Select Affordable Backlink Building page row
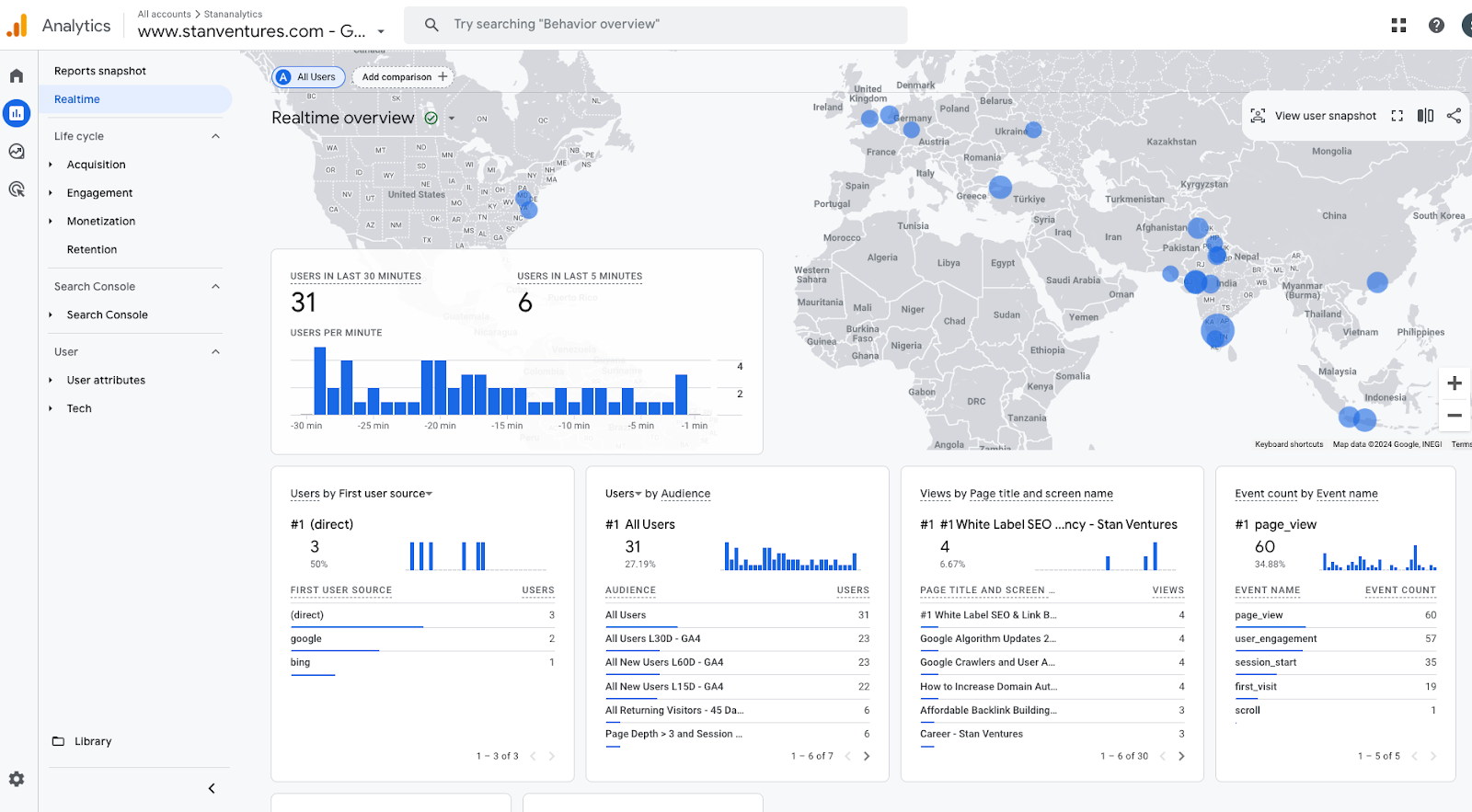This screenshot has height=812, width=1472. 1052,711
